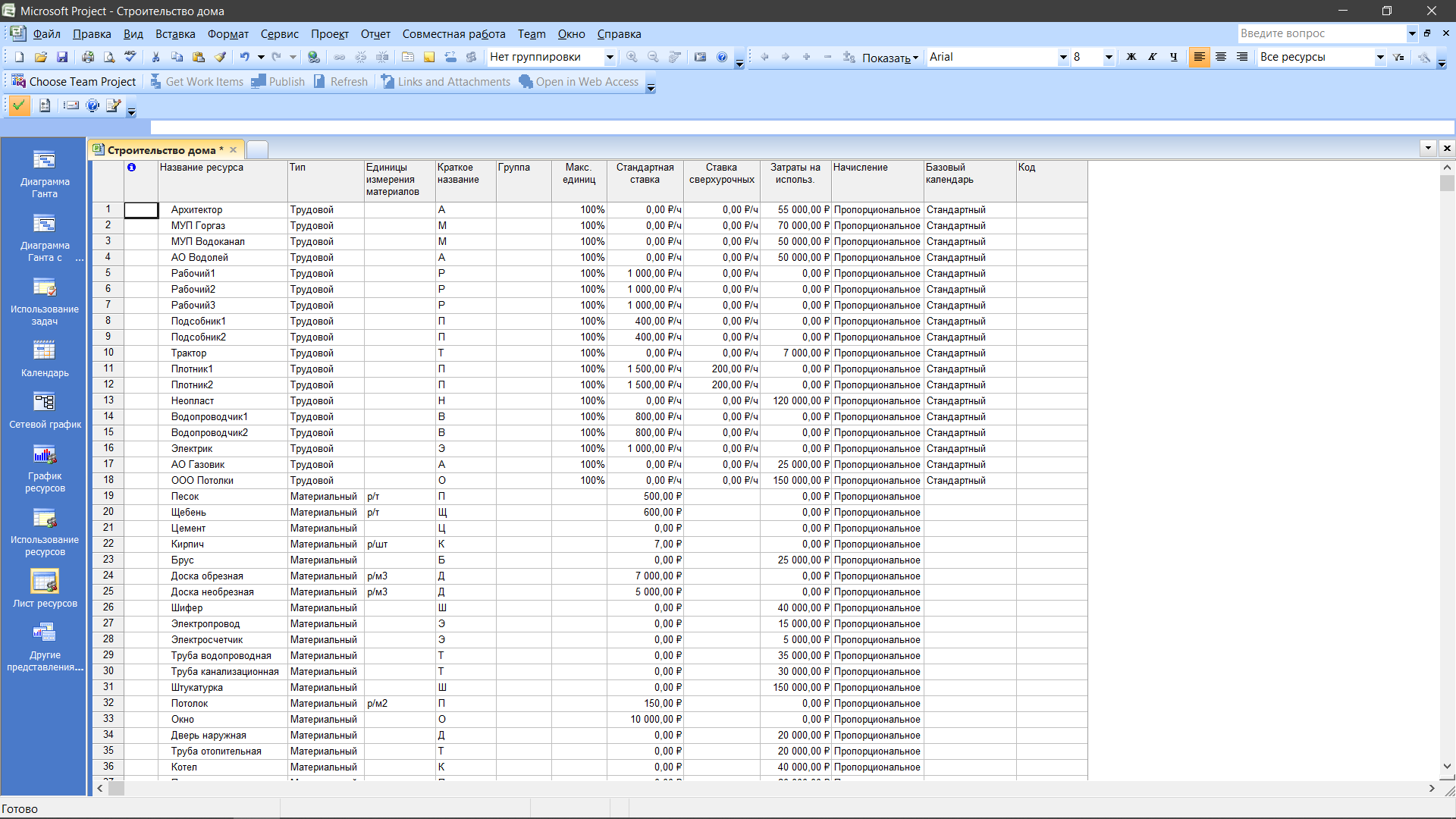
Task: Switch to Calendar view in sidebar
Action: pyautogui.click(x=45, y=359)
